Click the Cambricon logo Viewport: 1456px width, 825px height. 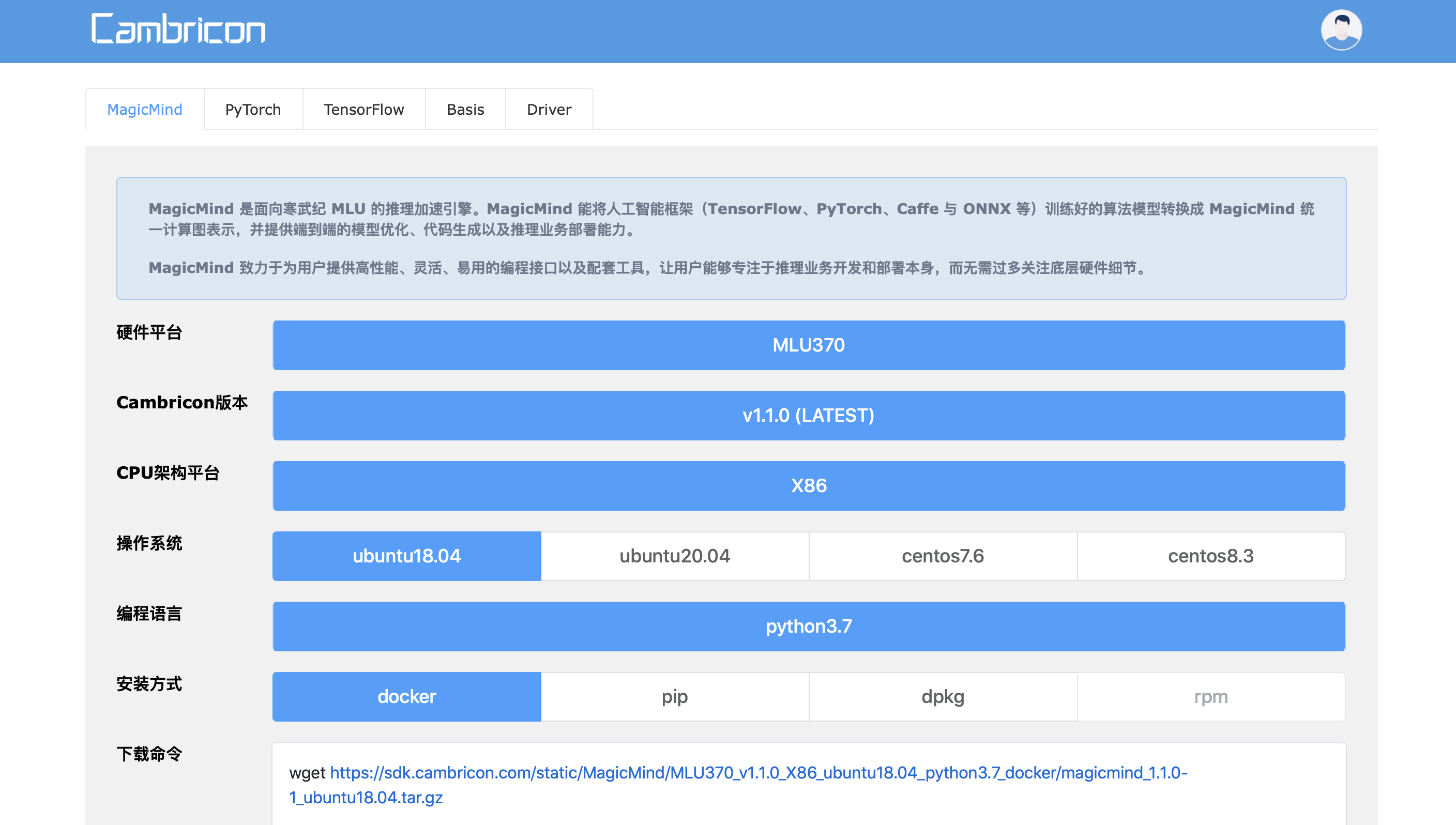tap(177, 29)
